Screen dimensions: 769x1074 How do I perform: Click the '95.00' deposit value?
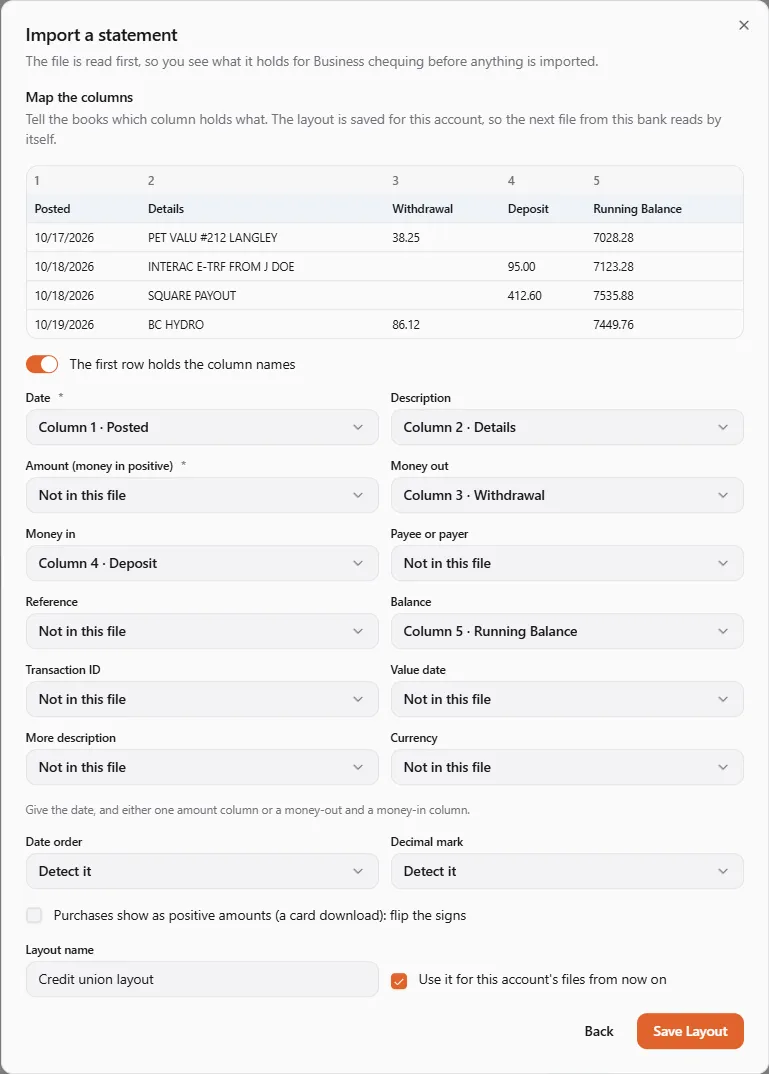(x=522, y=266)
